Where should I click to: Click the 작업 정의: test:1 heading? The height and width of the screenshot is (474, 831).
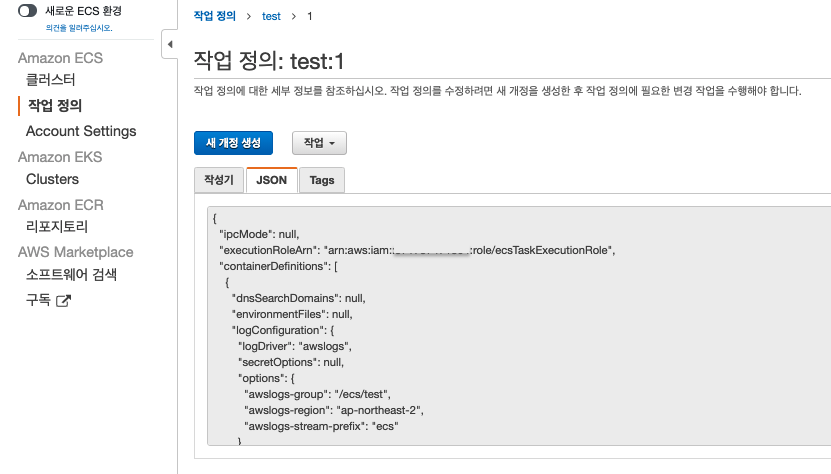point(269,61)
